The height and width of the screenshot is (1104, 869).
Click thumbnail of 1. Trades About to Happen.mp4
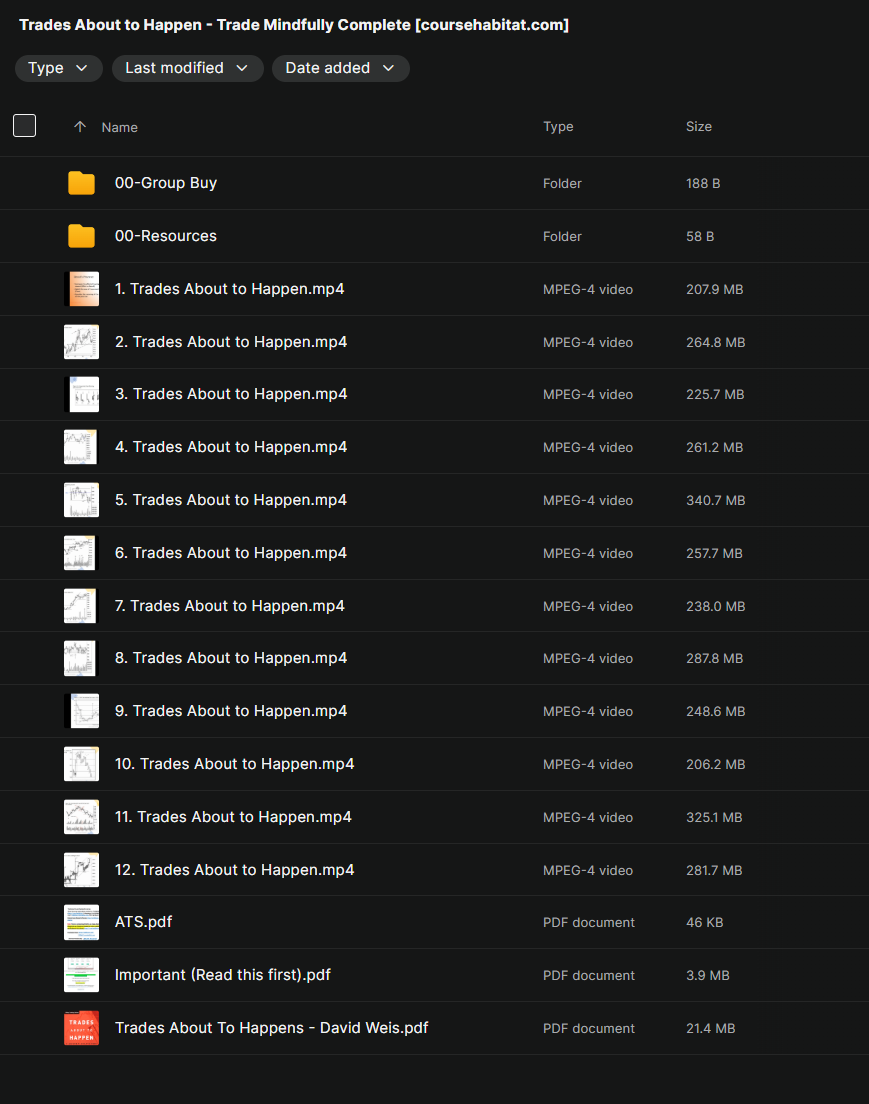pyautogui.click(x=81, y=289)
